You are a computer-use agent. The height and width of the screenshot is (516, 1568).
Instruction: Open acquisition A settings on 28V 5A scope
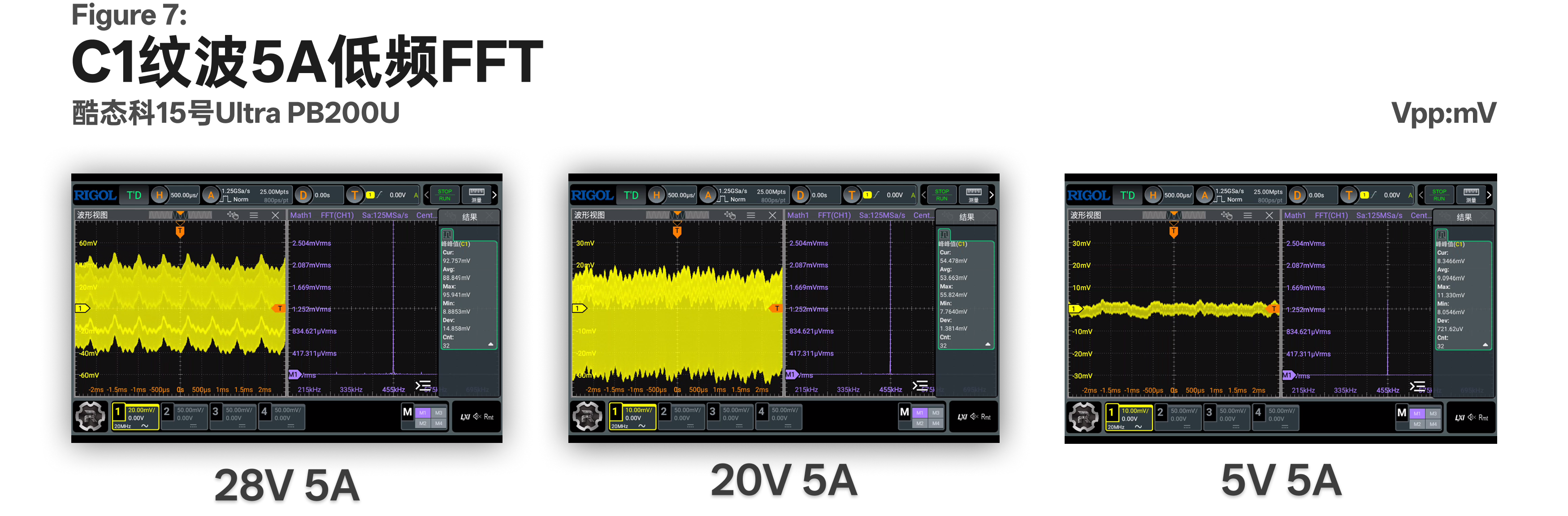click(x=211, y=195)
